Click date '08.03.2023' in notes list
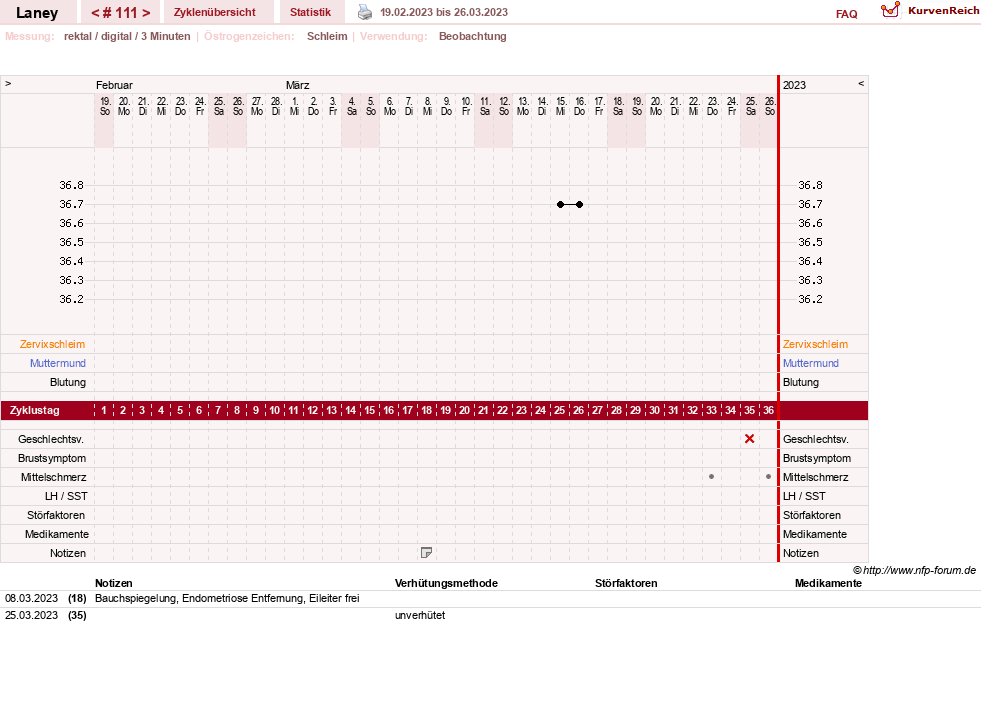Screen dimensions: 981x722 tap(31, 598)
